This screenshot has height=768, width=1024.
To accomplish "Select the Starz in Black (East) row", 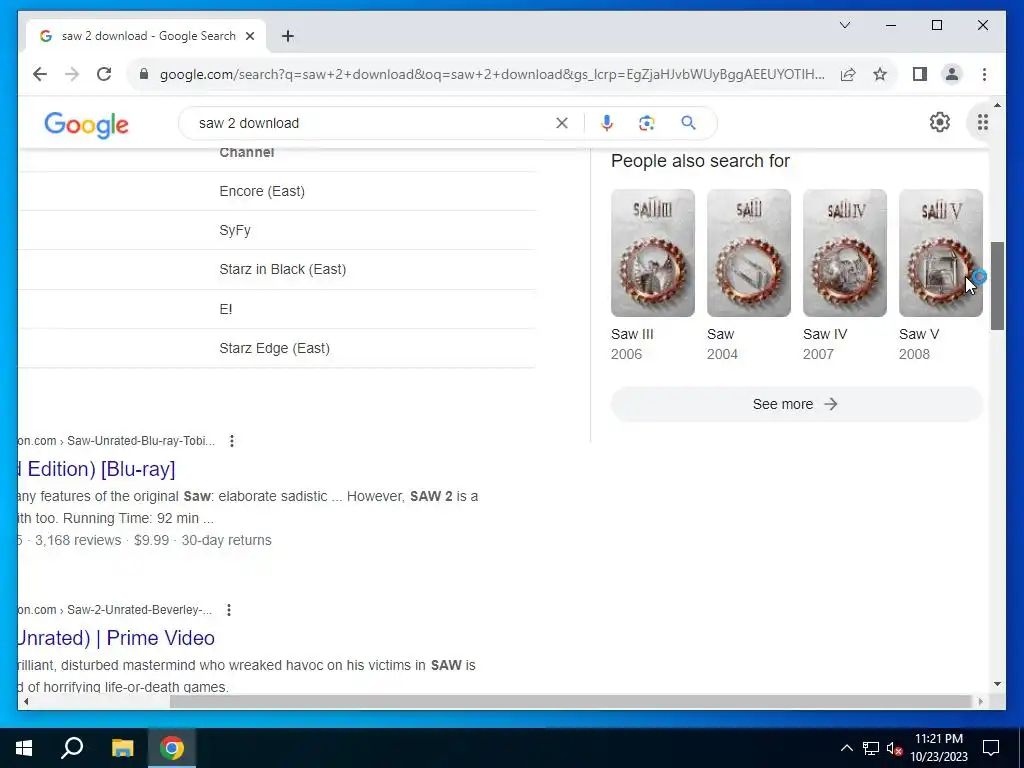I will pos(277,270).
